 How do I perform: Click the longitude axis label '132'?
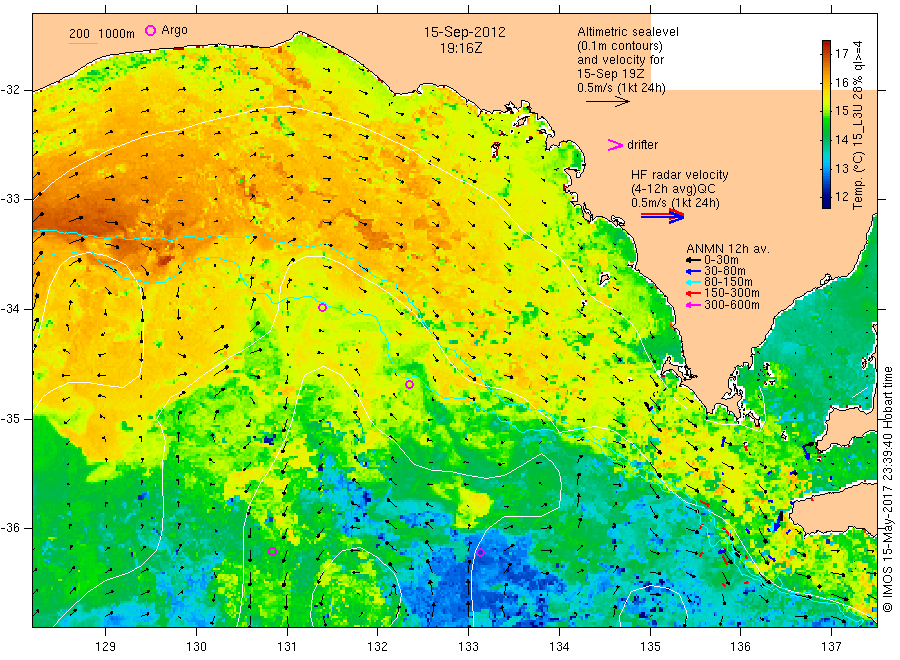pos(378,647)
